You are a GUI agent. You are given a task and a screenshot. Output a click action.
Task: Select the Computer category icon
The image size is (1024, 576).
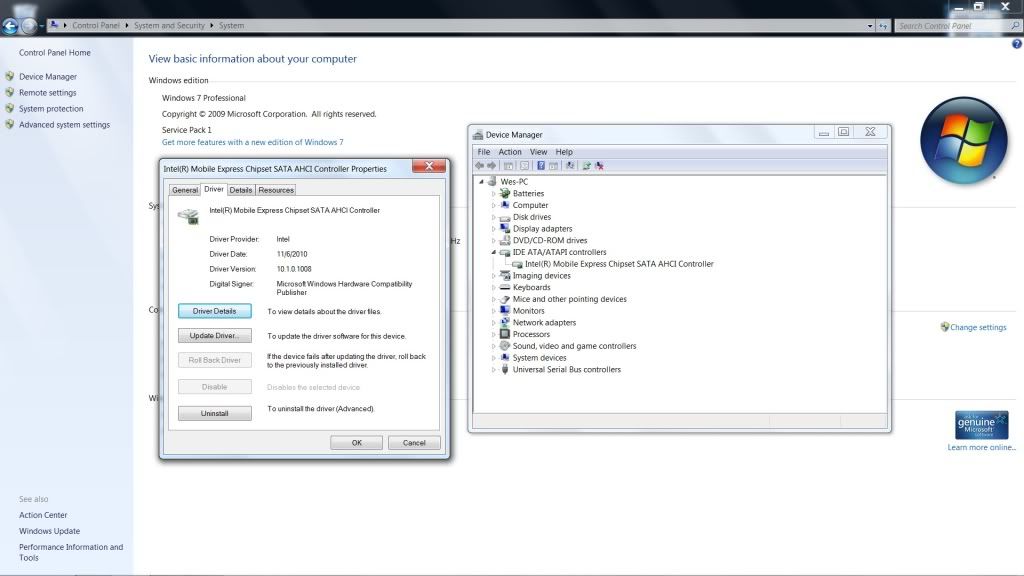pyautogui.click(x=505, y=205)
